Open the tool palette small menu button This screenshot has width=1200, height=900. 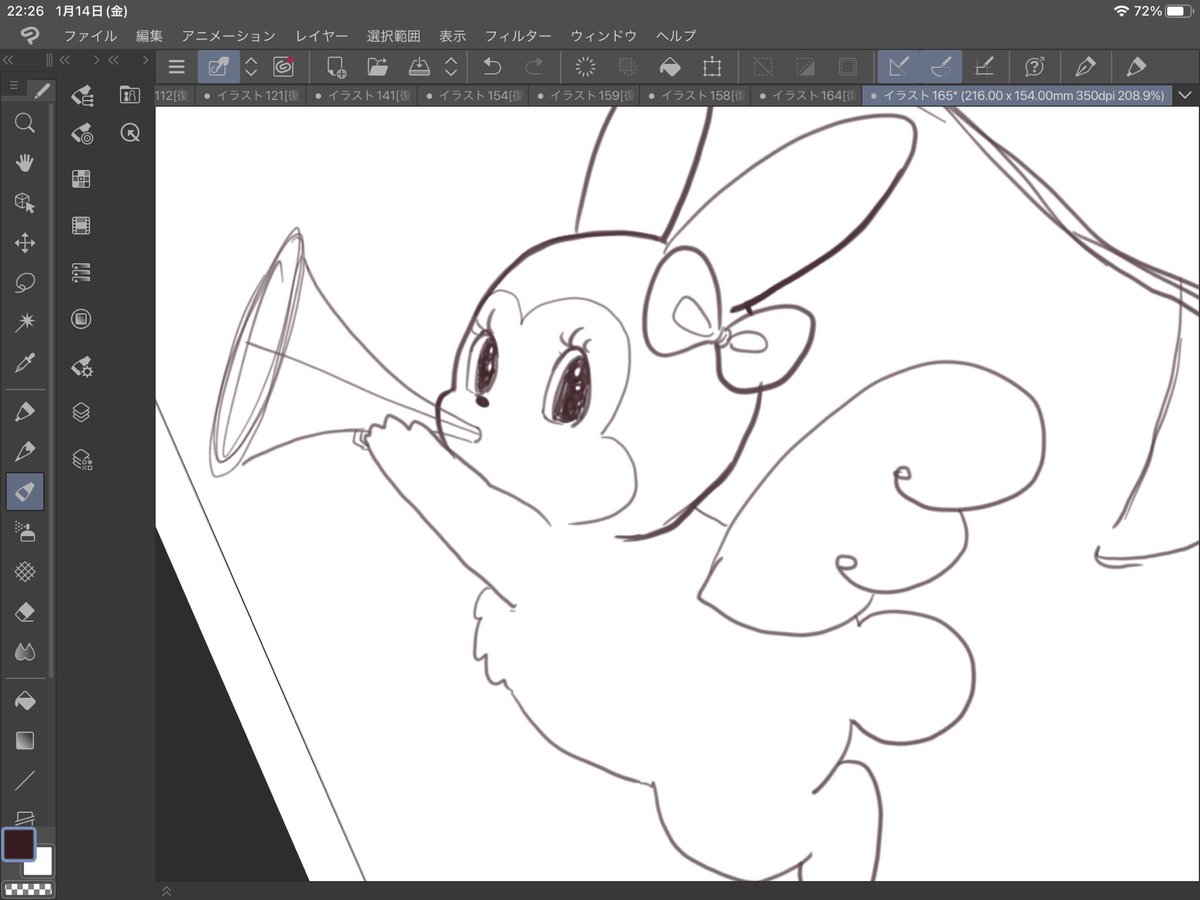coord(13,86)
